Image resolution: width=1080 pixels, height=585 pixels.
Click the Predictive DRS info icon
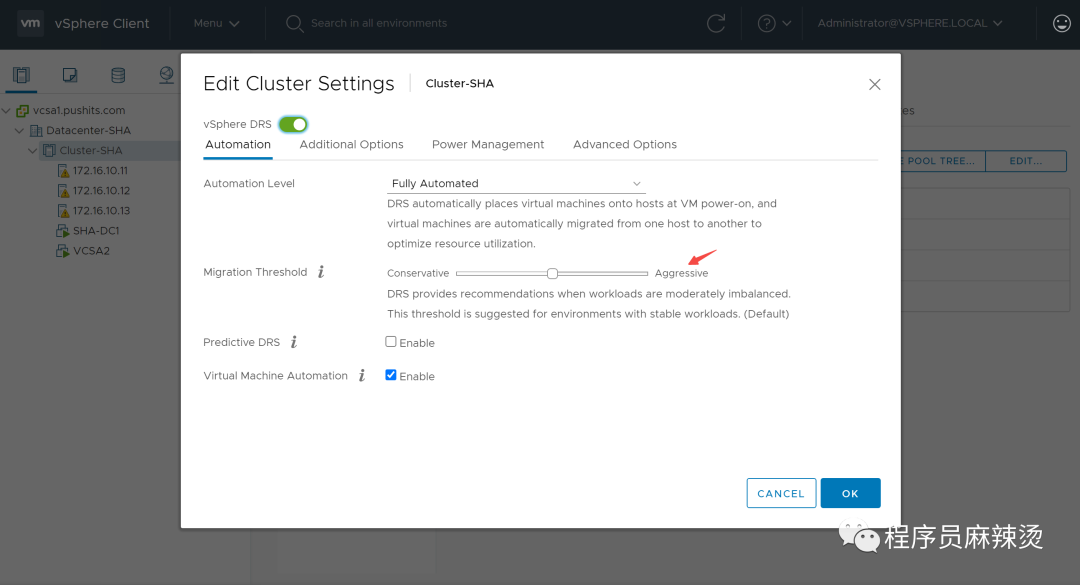294,342
